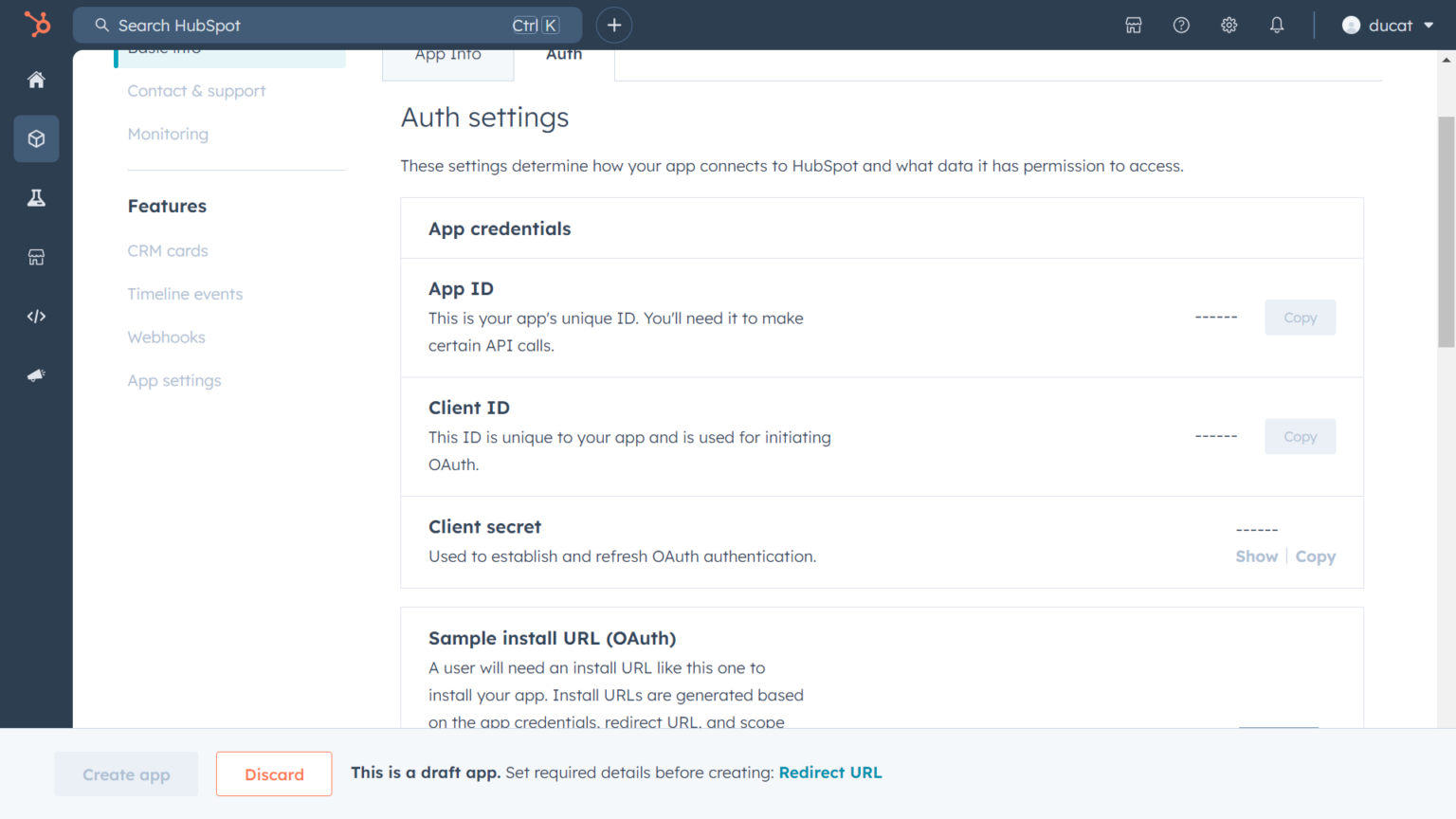Follow the Redirect URL link
Viewport: 1456px width, 819px height.
pyautogui.click(x=830, y=773)
